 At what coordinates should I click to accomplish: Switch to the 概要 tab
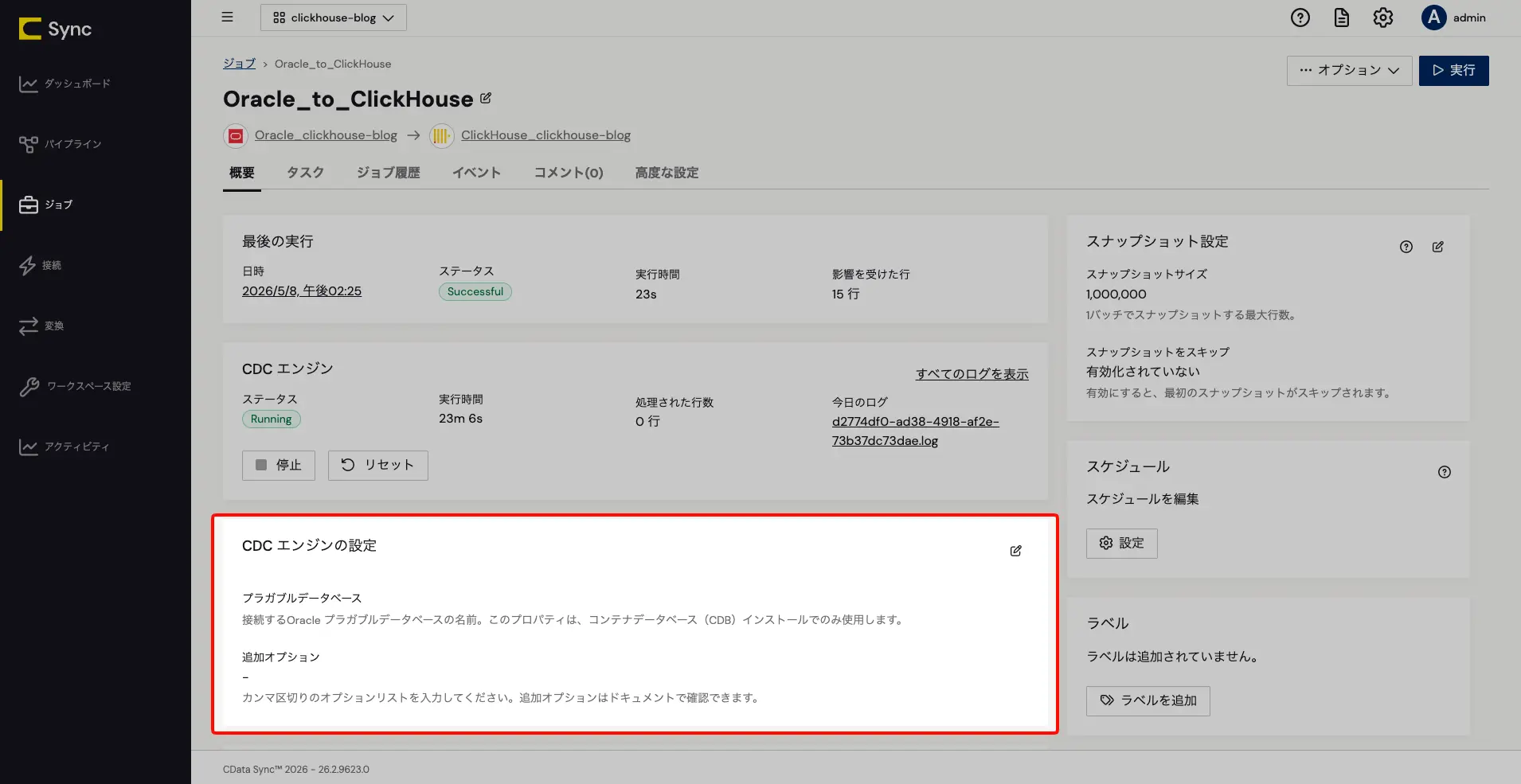coord(242,173)
